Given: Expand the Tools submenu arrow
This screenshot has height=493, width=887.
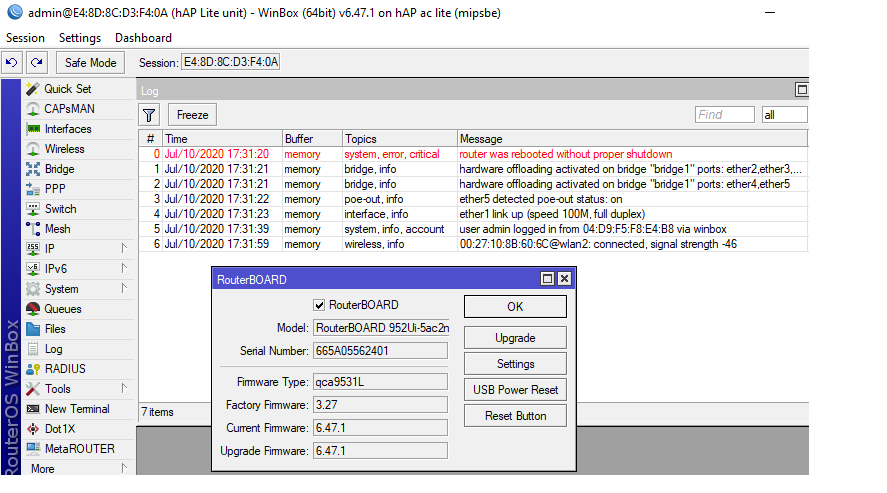Looking at the screenshot, I should [124, 388].
